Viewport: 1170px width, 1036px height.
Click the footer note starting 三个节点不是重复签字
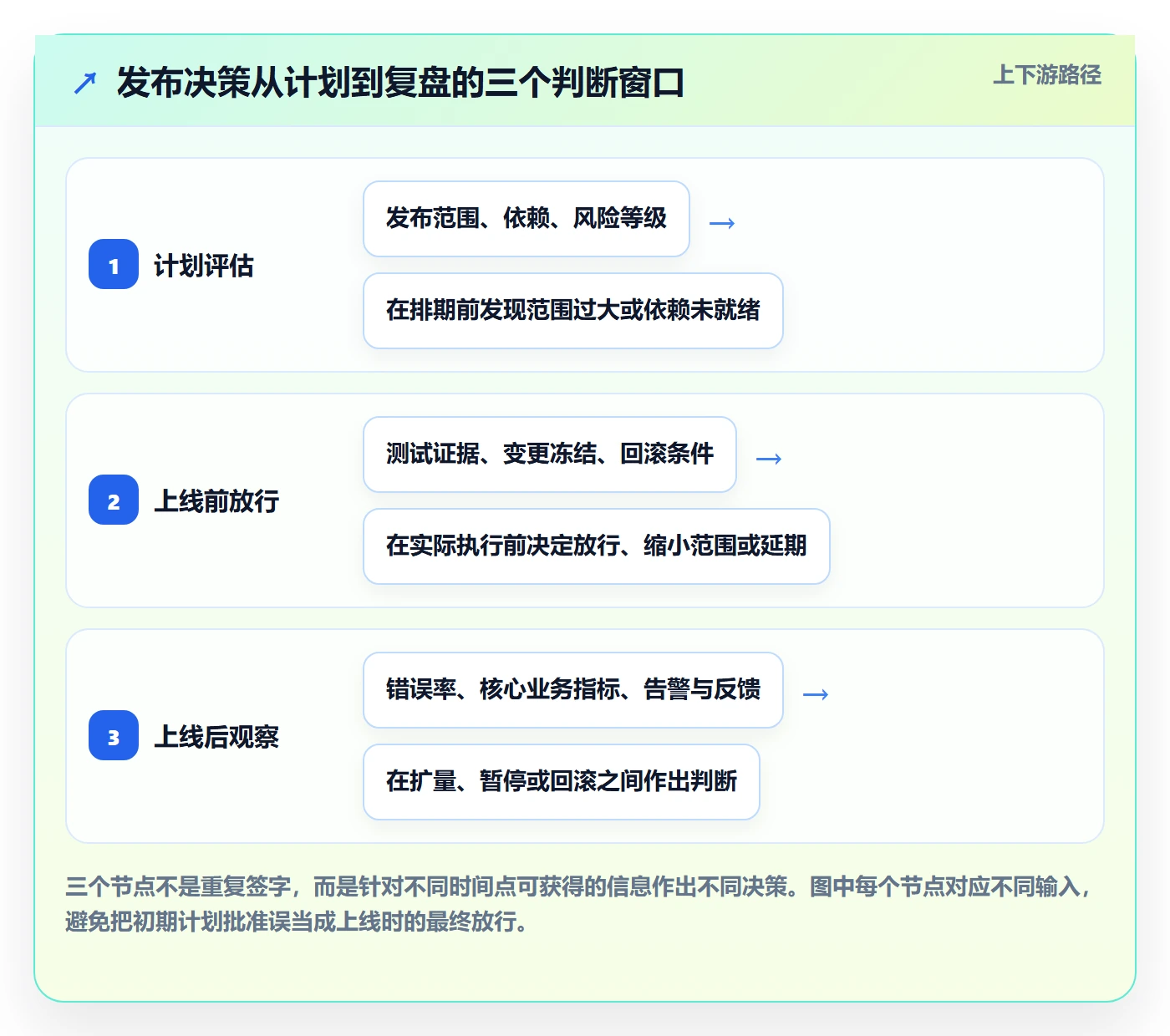[x=578, y=904]
